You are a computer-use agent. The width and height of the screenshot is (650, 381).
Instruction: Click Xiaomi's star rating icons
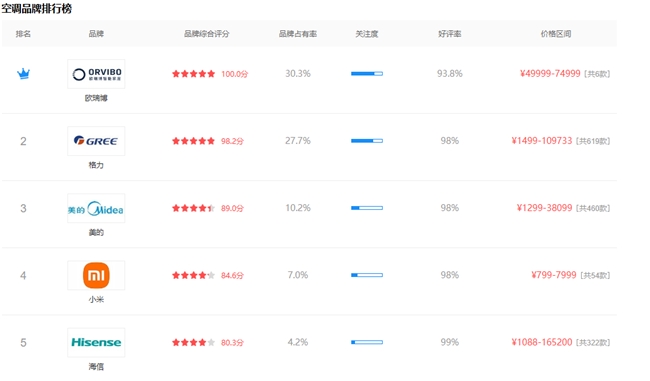[x=194, y=275]
